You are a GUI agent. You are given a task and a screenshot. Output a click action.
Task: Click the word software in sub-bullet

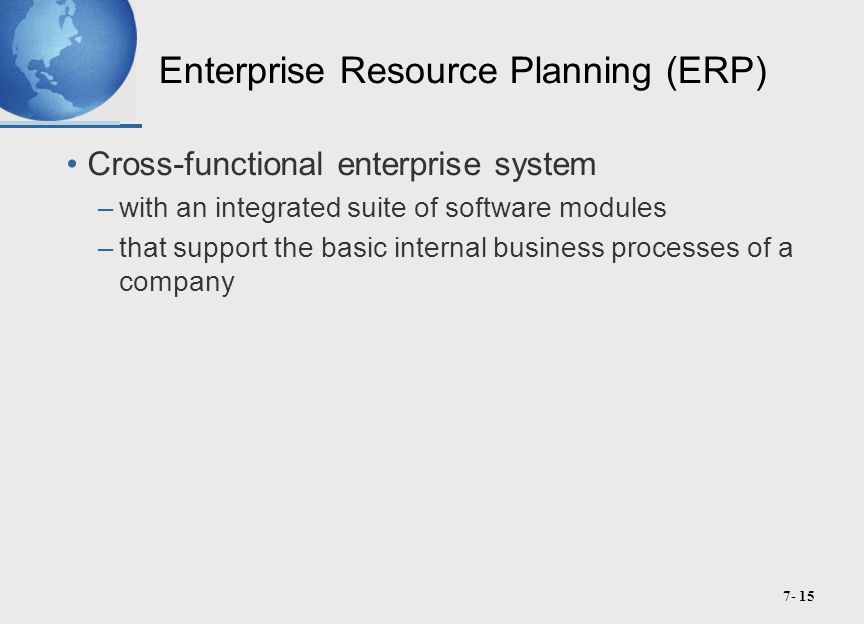tap(498, 208)
